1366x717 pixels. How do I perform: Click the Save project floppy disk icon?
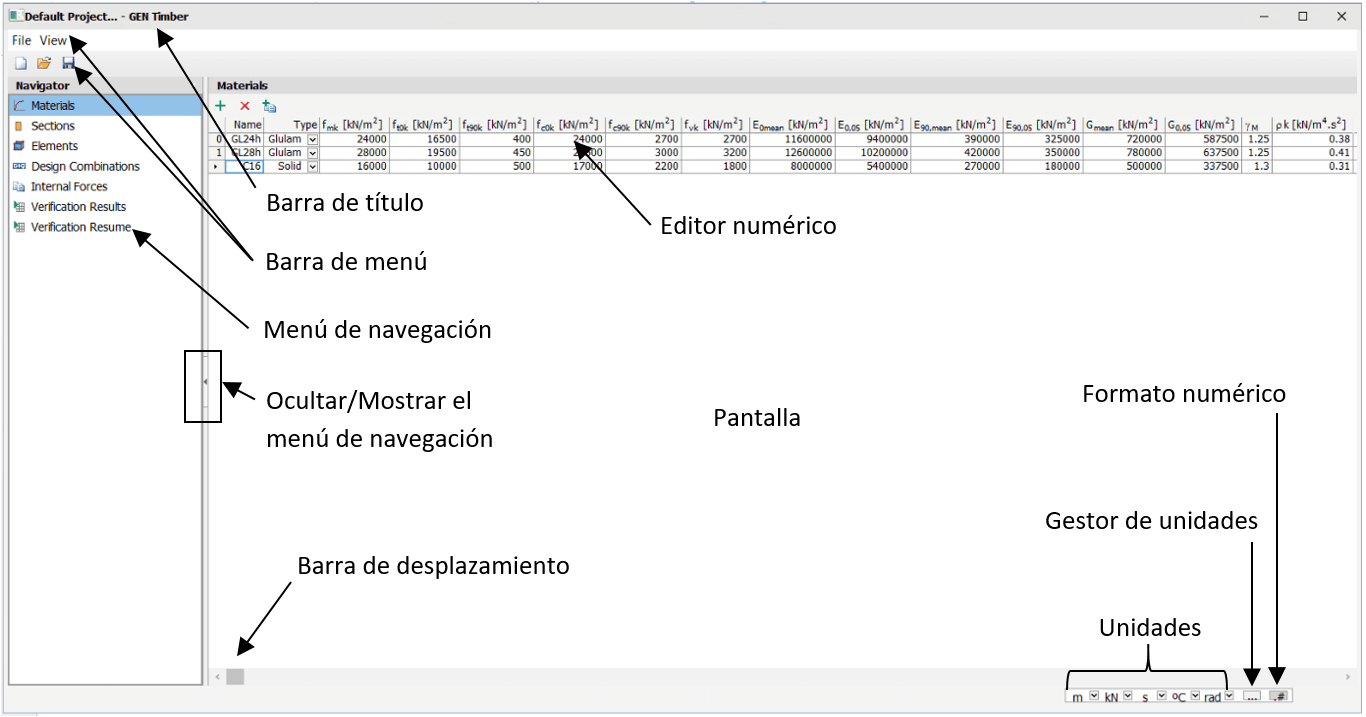click(68, 64)
